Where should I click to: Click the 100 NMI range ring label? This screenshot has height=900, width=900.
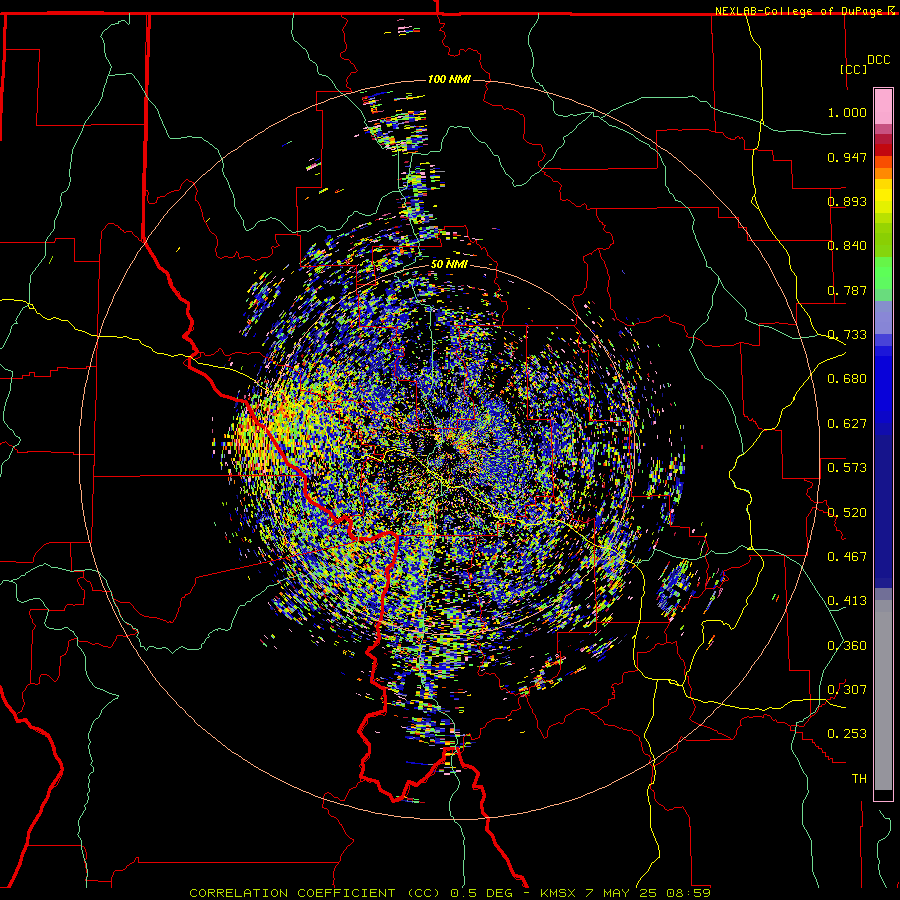pyautogui.click(x=449, y=79)
